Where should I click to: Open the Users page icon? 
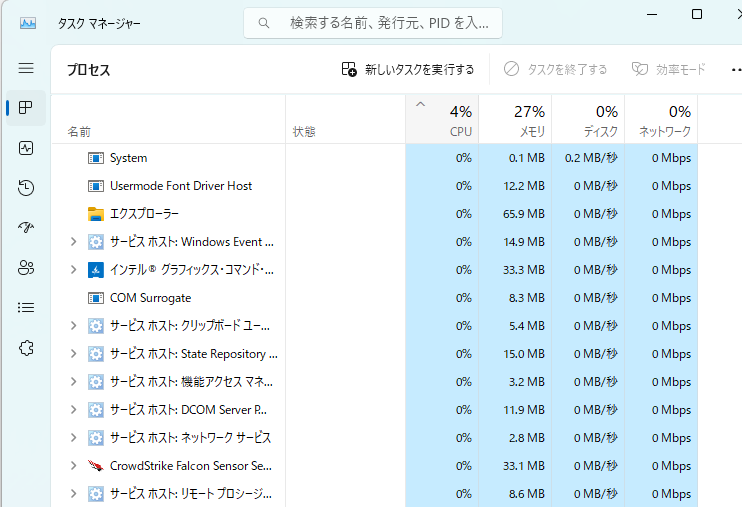(26, 268)
